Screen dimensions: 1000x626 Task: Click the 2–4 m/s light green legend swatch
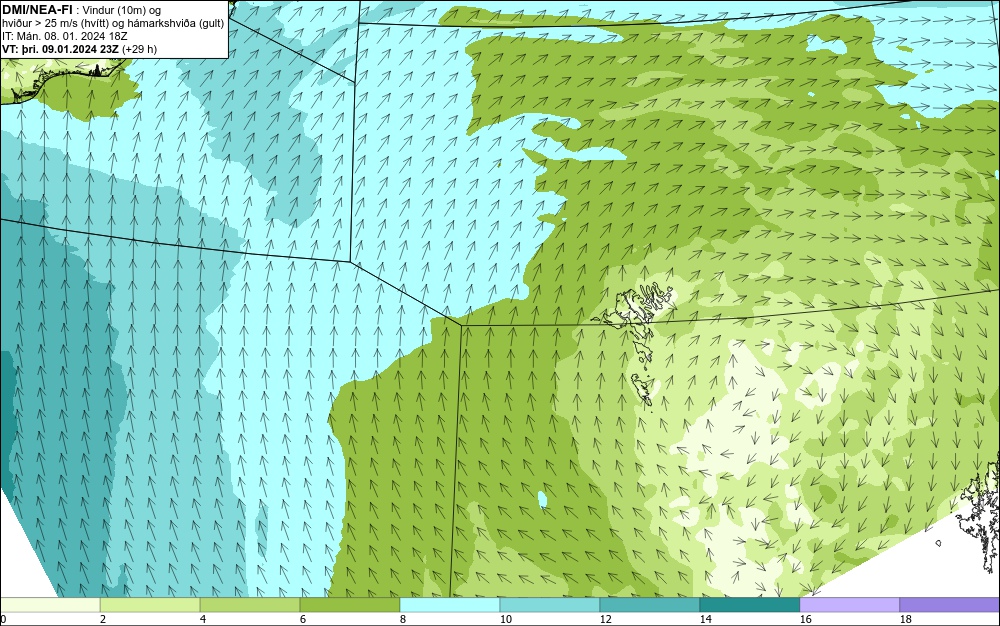coord(150,605)
